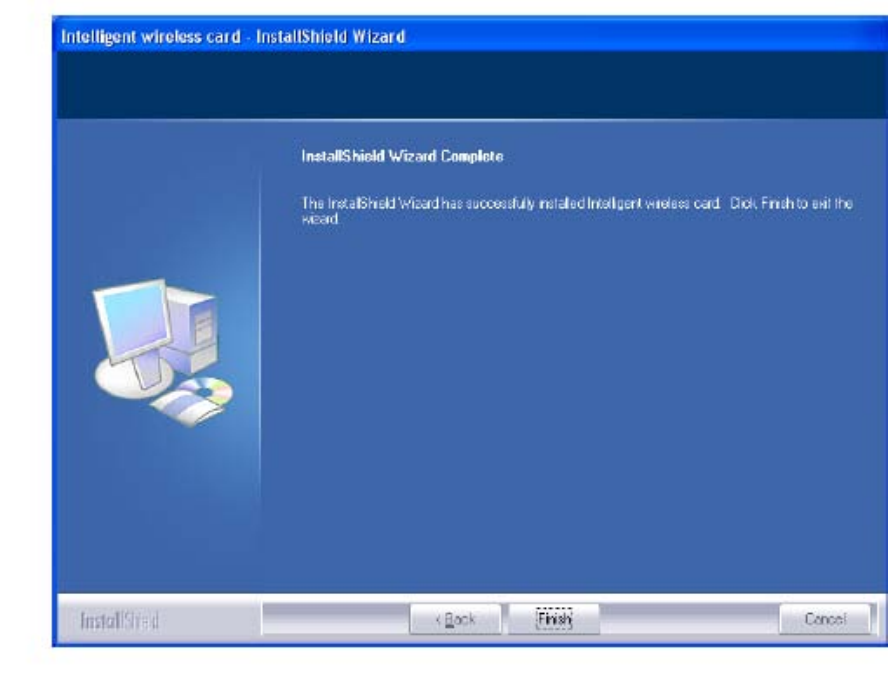Cancel the InstallShield wizard
The width and height of the screenshot is (888, 689).
click(825, 619)
